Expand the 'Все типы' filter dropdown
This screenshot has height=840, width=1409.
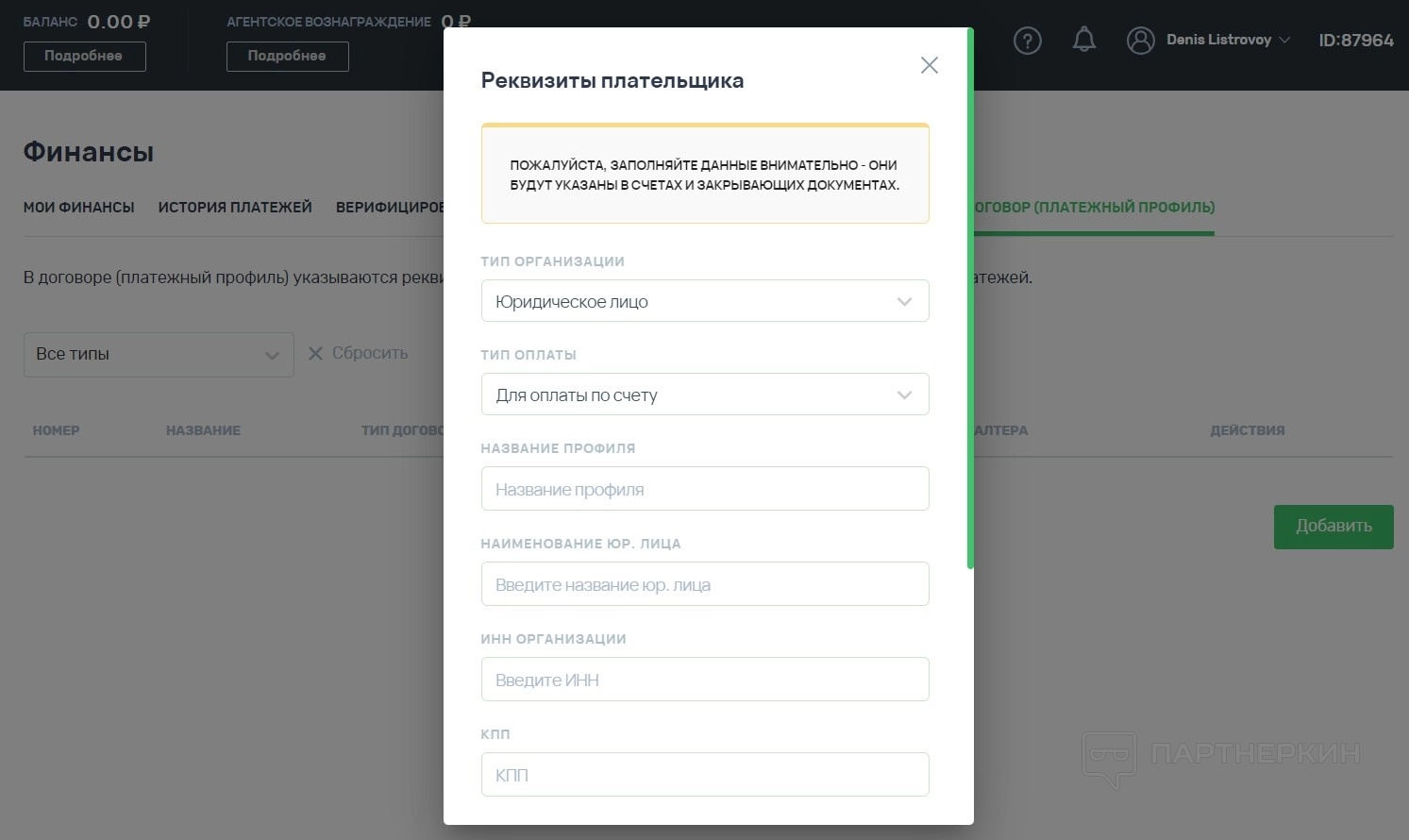(x=158, y=355)
